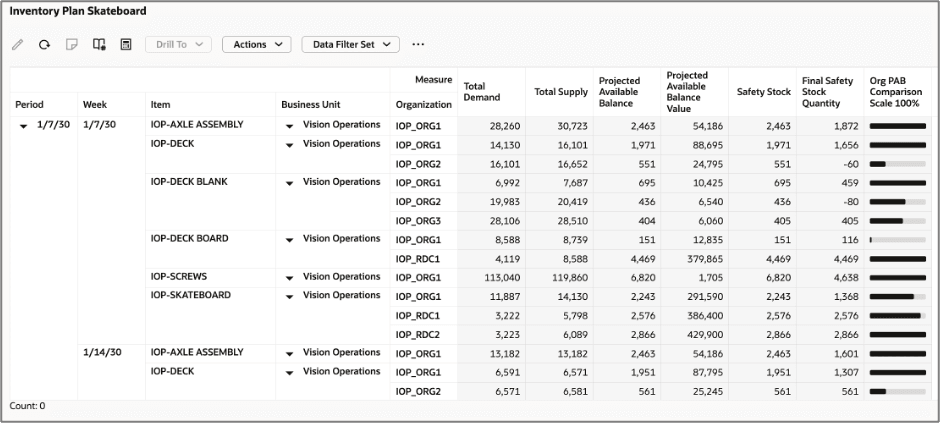Image resolution: width=940 pixels, height=424 pixels.
Task: Refresh the table with the circular arrow icon
Action: click(44, 44)
